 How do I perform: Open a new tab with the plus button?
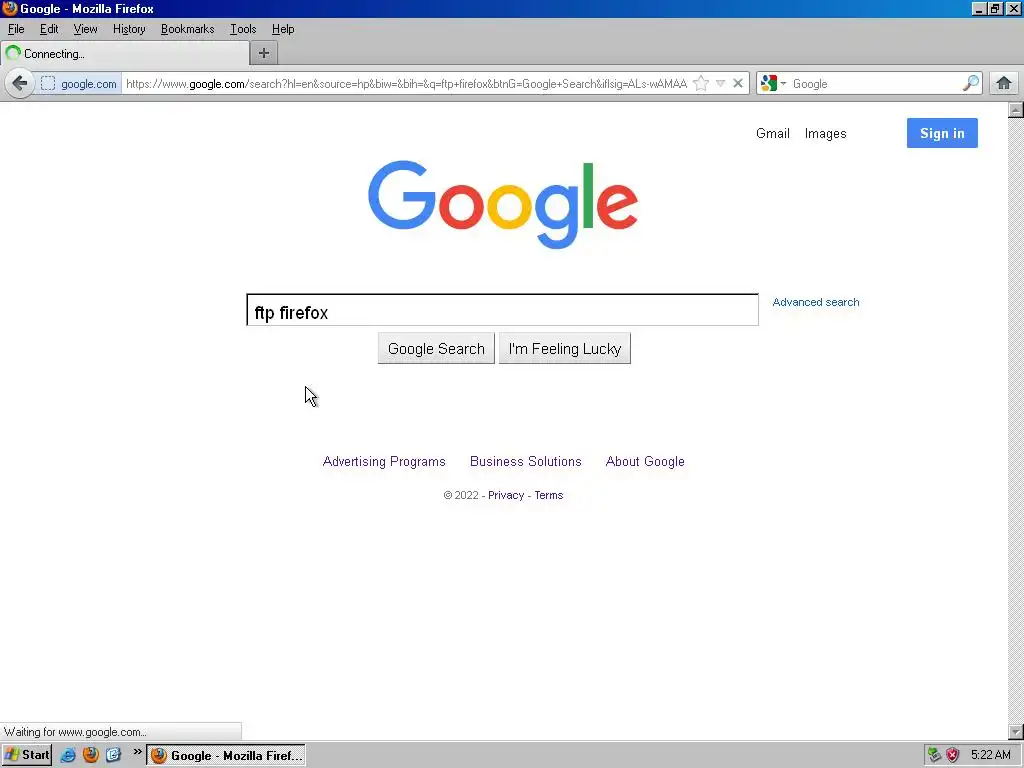[x=264, y=54]
